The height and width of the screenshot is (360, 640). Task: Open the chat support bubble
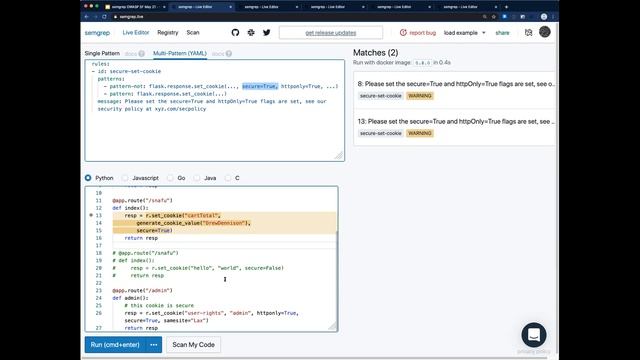click(x=534, y=335)
